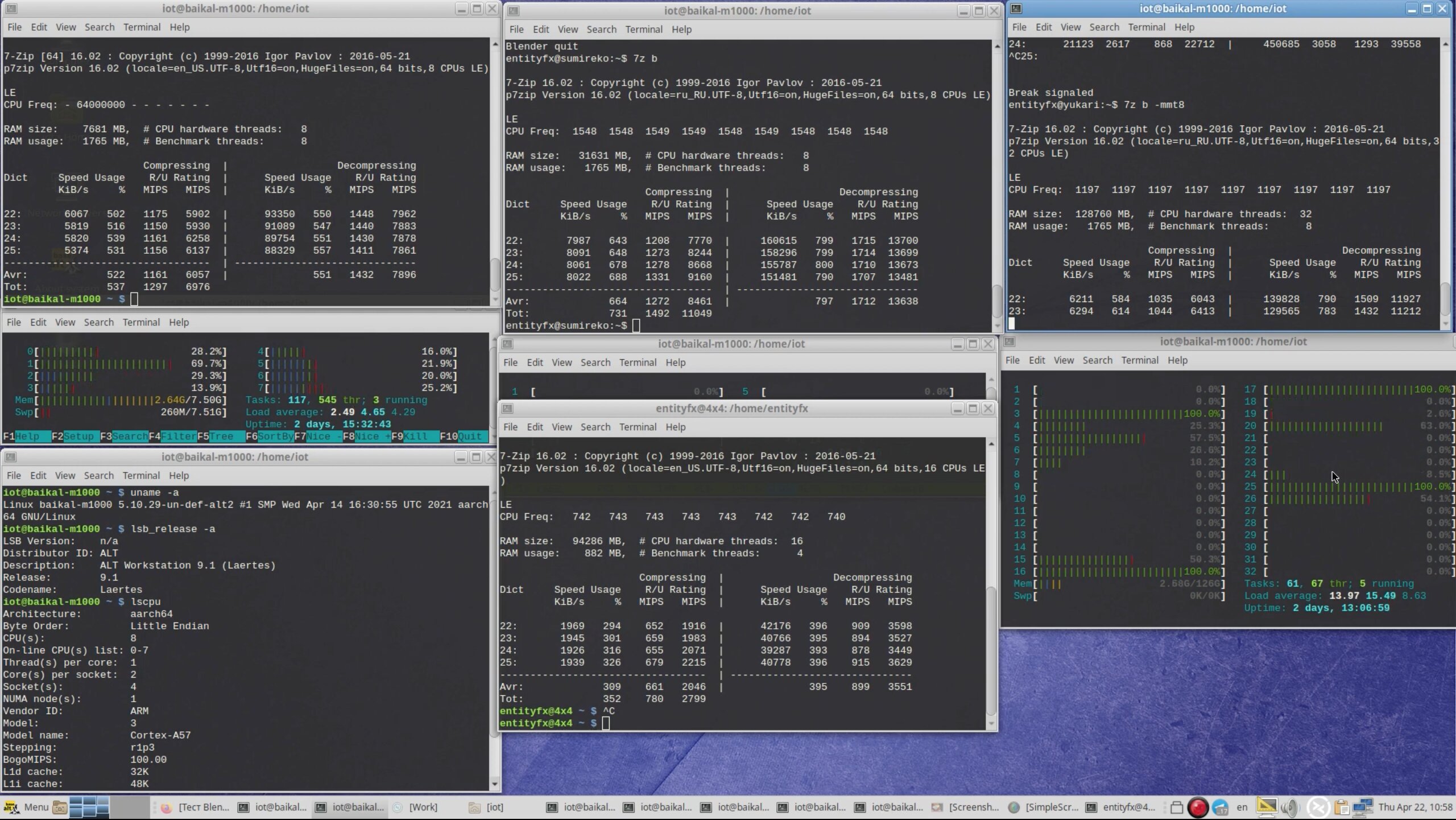Open the Telegram tray icon
The image size is (1456, 820).
[1220, 807]
